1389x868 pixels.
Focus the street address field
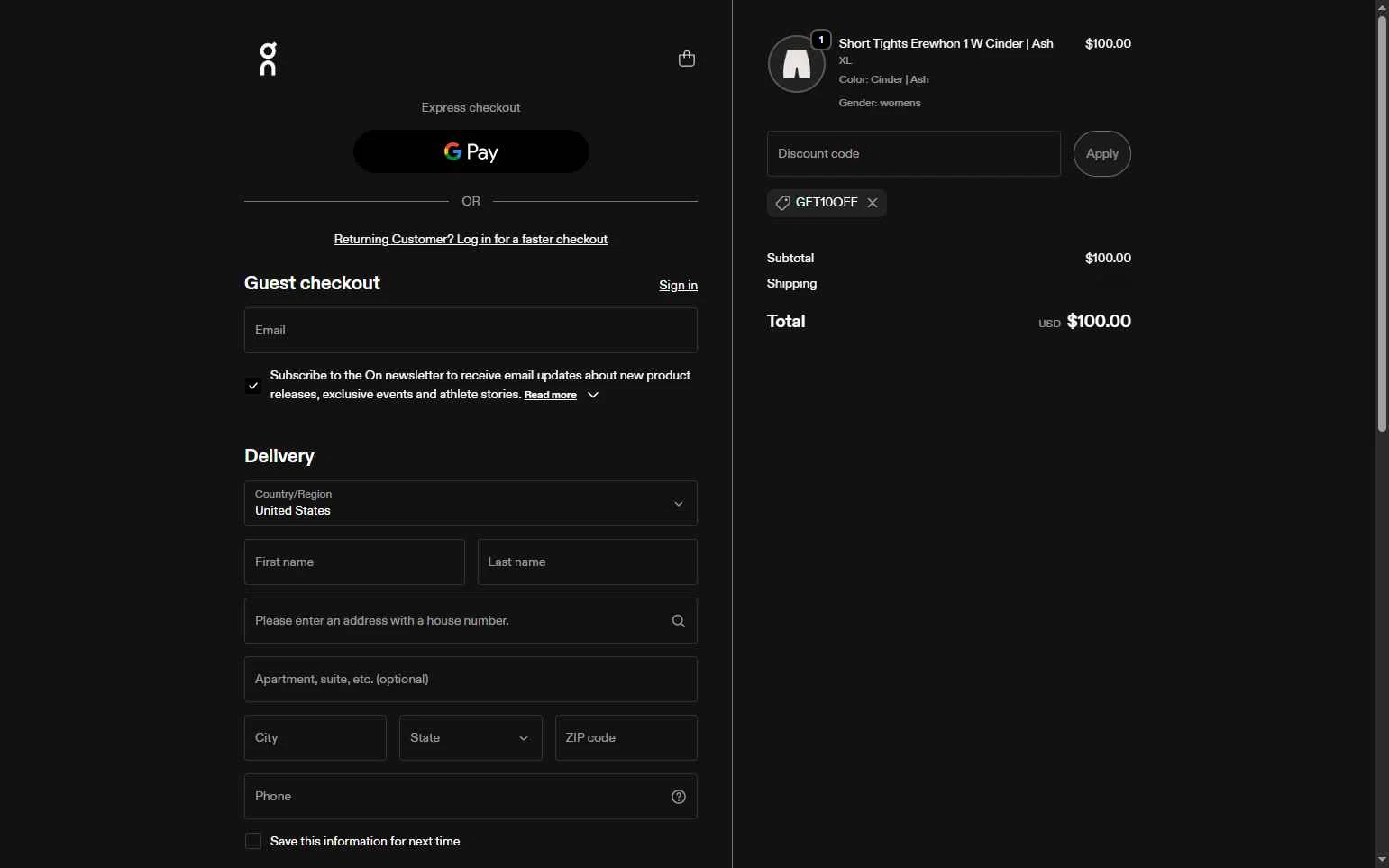pyautogui.click(x=471, y=620)
